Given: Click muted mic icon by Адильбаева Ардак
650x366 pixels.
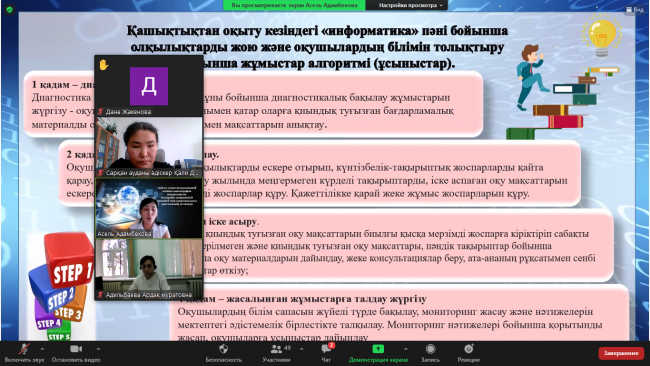Looking at the screenshot, I should 100,295.
